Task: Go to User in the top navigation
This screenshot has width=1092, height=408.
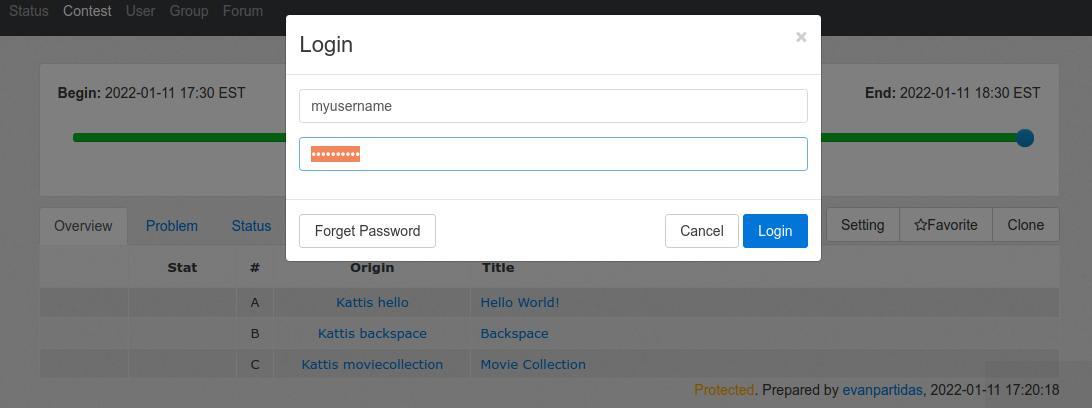Action: tap(141, 12)
